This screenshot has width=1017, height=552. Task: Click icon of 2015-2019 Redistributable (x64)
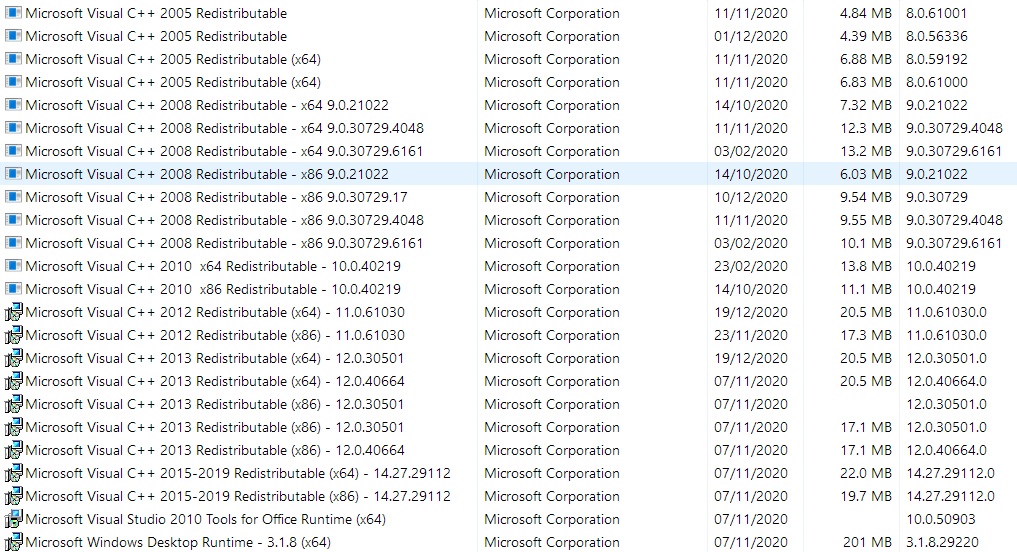(13, 474)
